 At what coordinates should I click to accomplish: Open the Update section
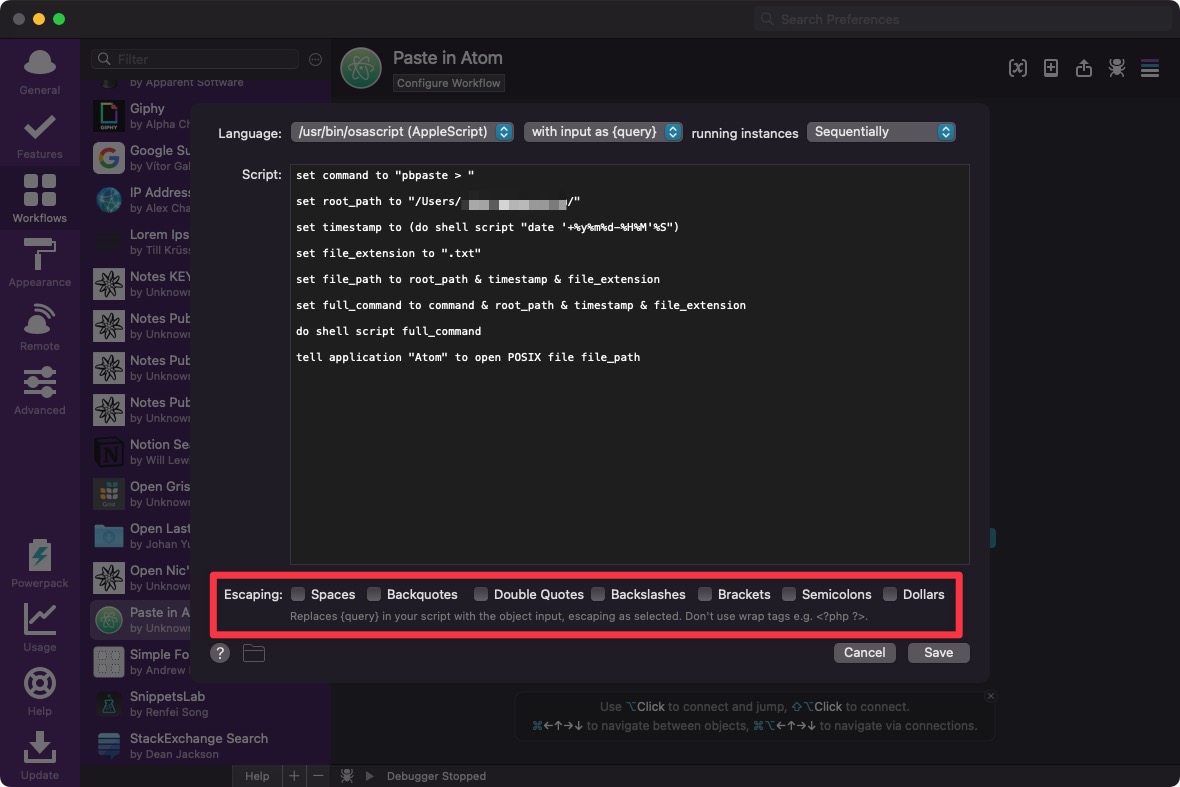(x=39, y=756)
